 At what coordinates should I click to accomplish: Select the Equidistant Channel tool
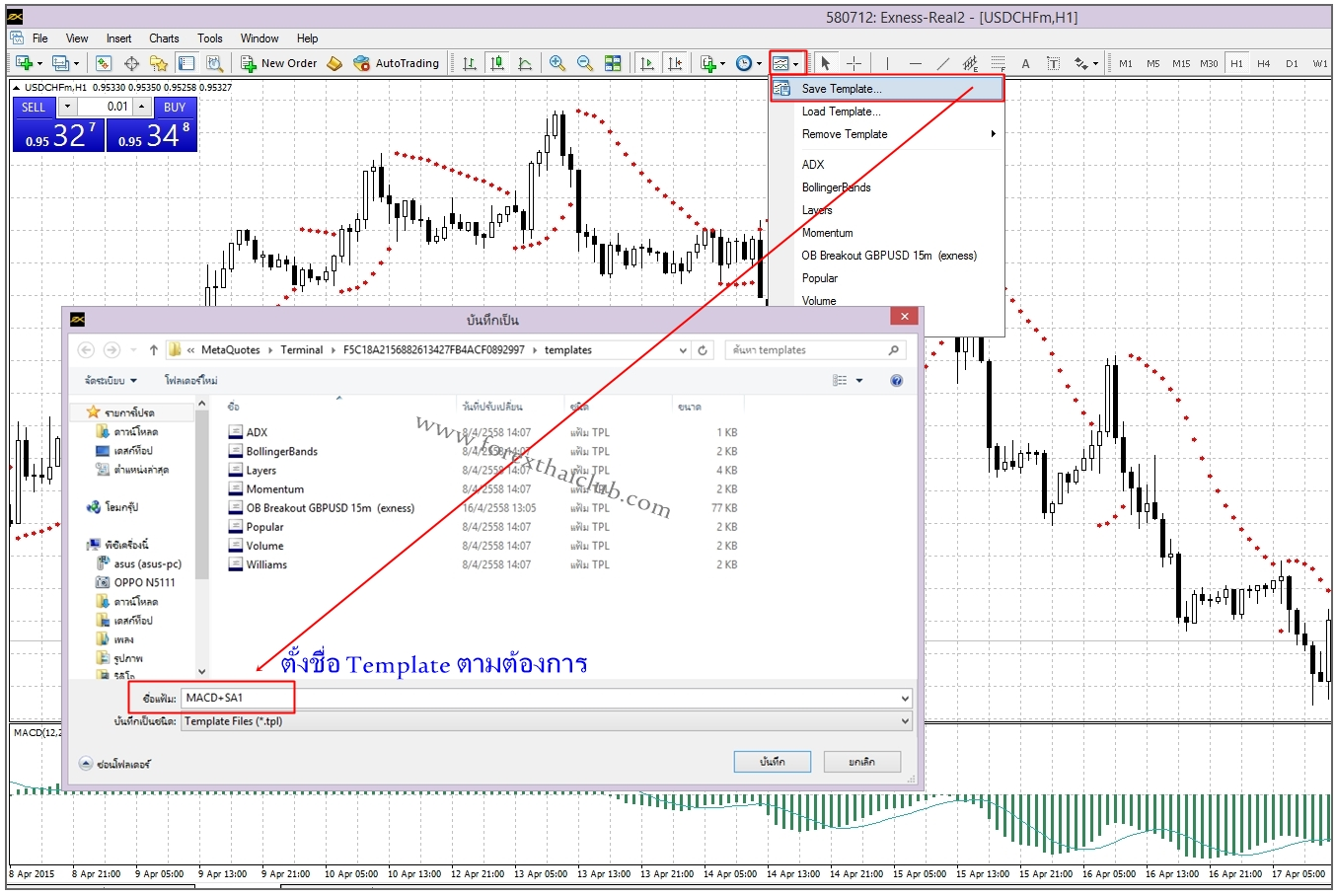(x=970, y=63)
